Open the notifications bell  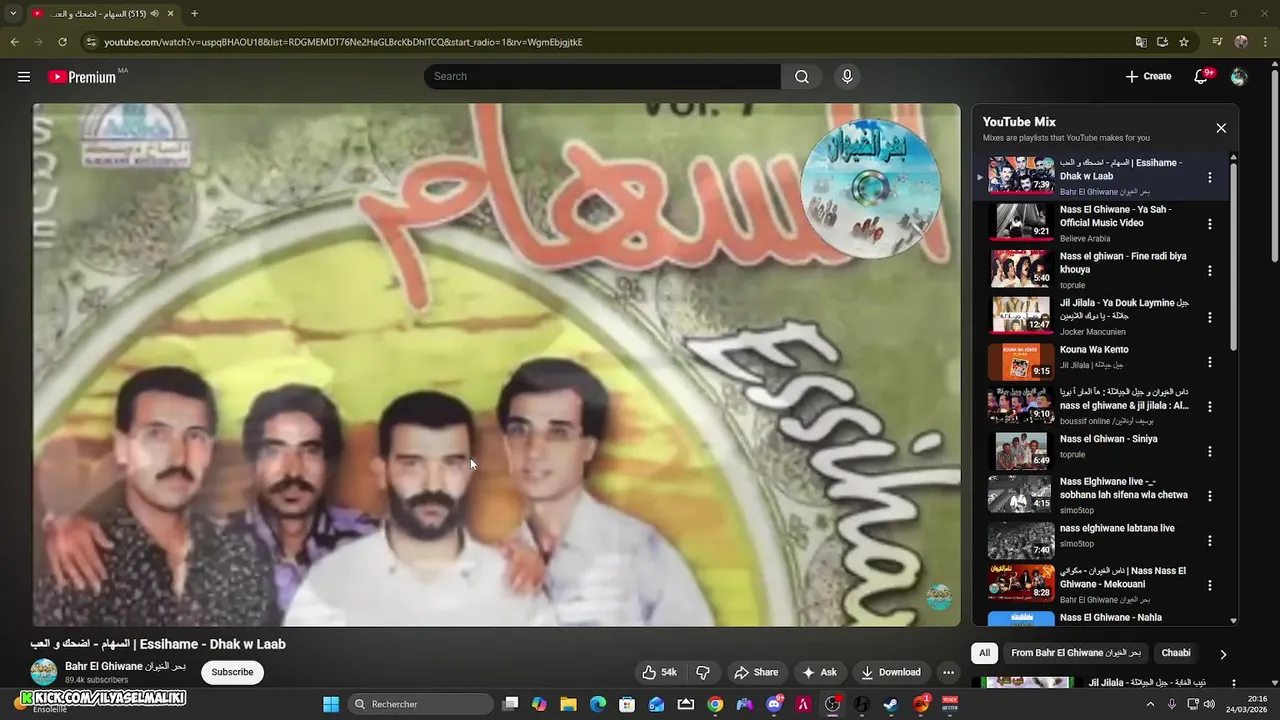point(1202,77)
